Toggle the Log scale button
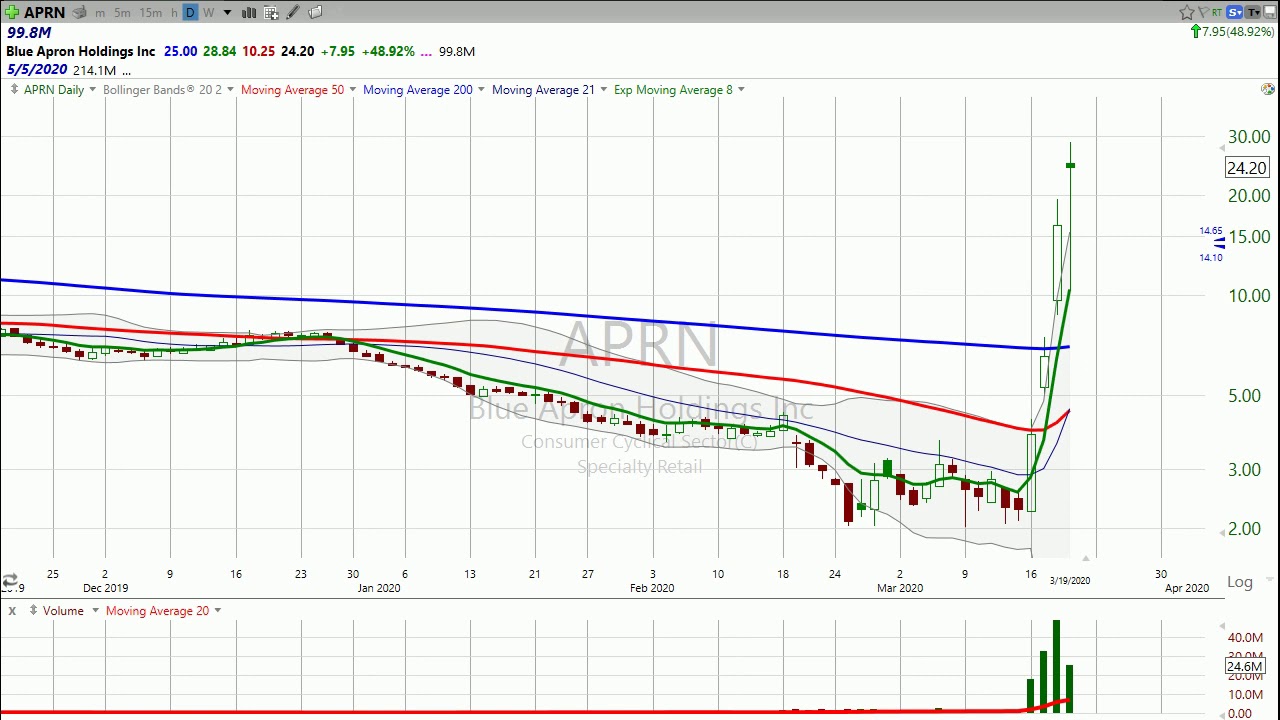Image resolution: width=1280 pixels, height=720 pixels. pos(1240,582)
